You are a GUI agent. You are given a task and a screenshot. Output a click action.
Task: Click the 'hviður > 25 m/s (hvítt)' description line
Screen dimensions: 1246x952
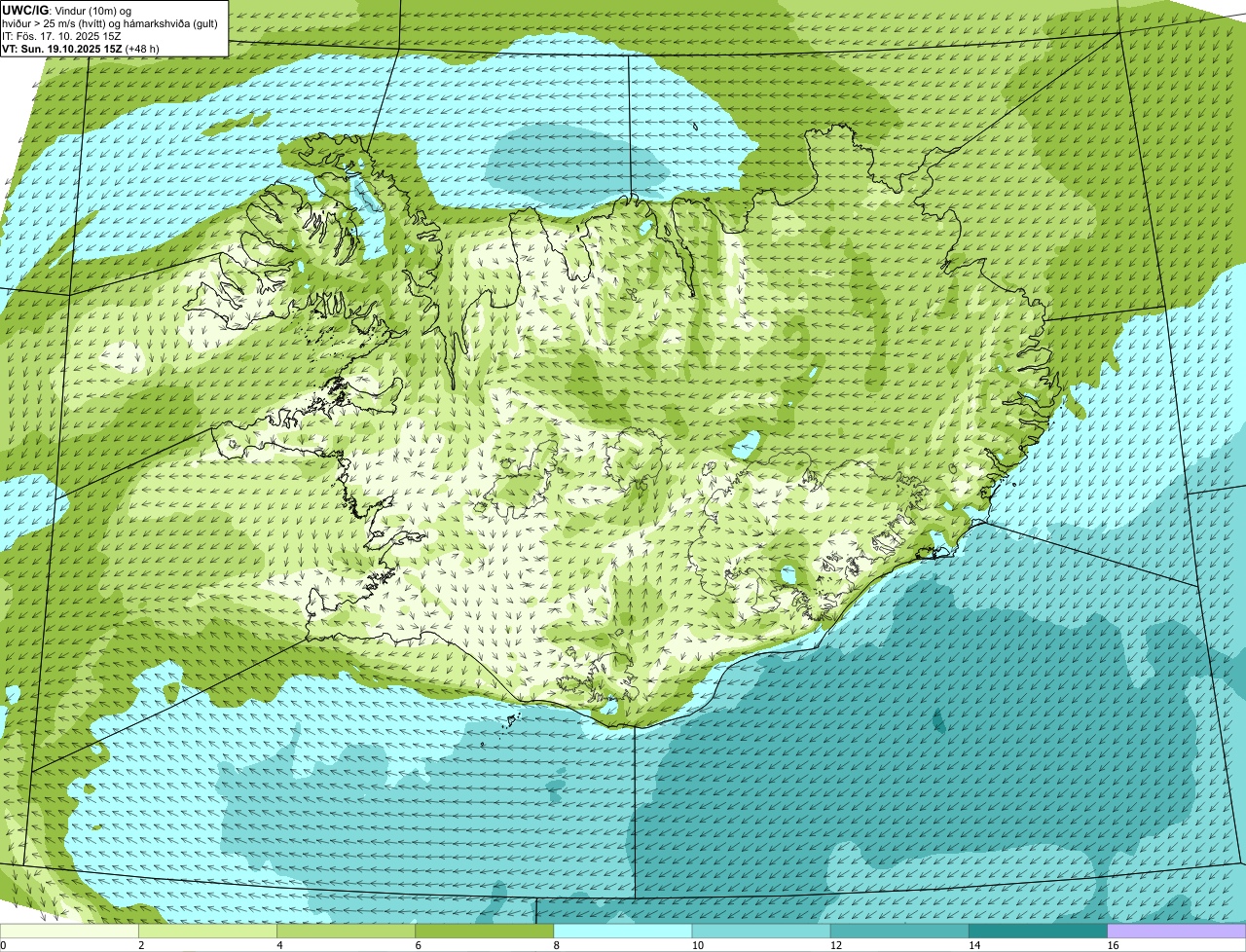click(109, 22)
